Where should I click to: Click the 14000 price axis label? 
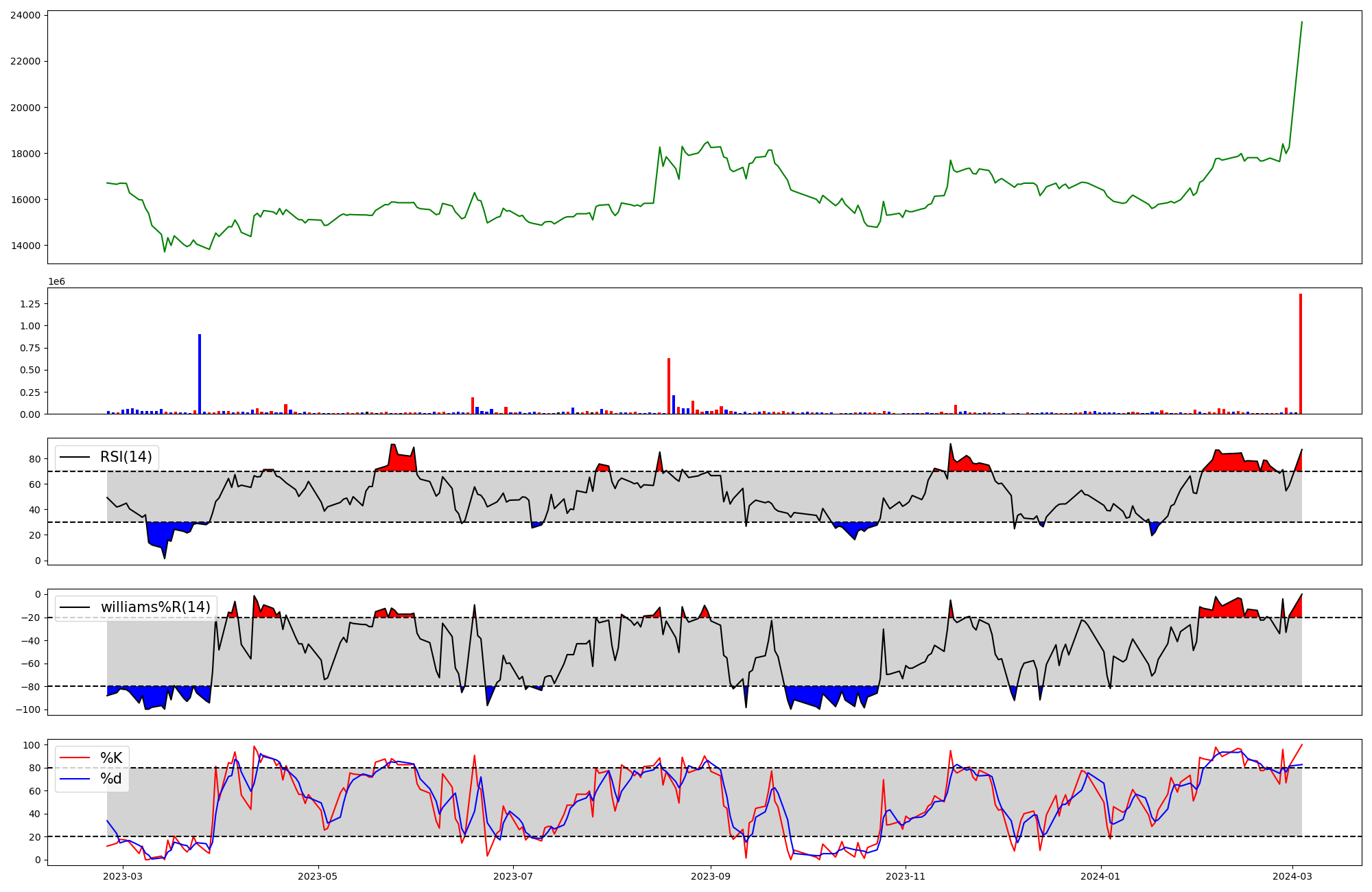tap(25, 246)
